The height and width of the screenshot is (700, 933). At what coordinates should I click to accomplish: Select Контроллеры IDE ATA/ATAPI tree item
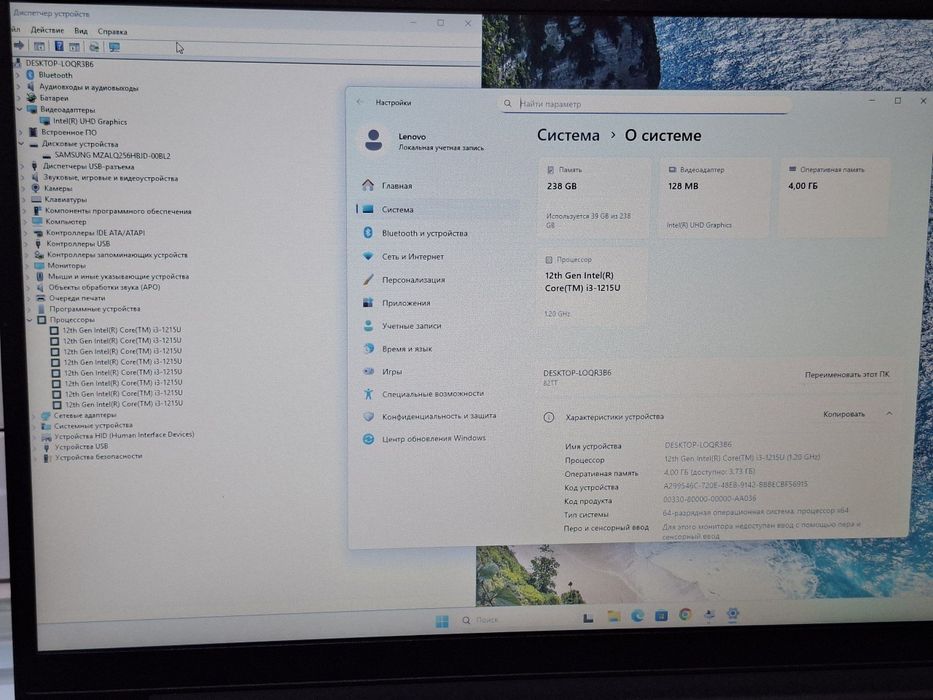click(95, 233)
